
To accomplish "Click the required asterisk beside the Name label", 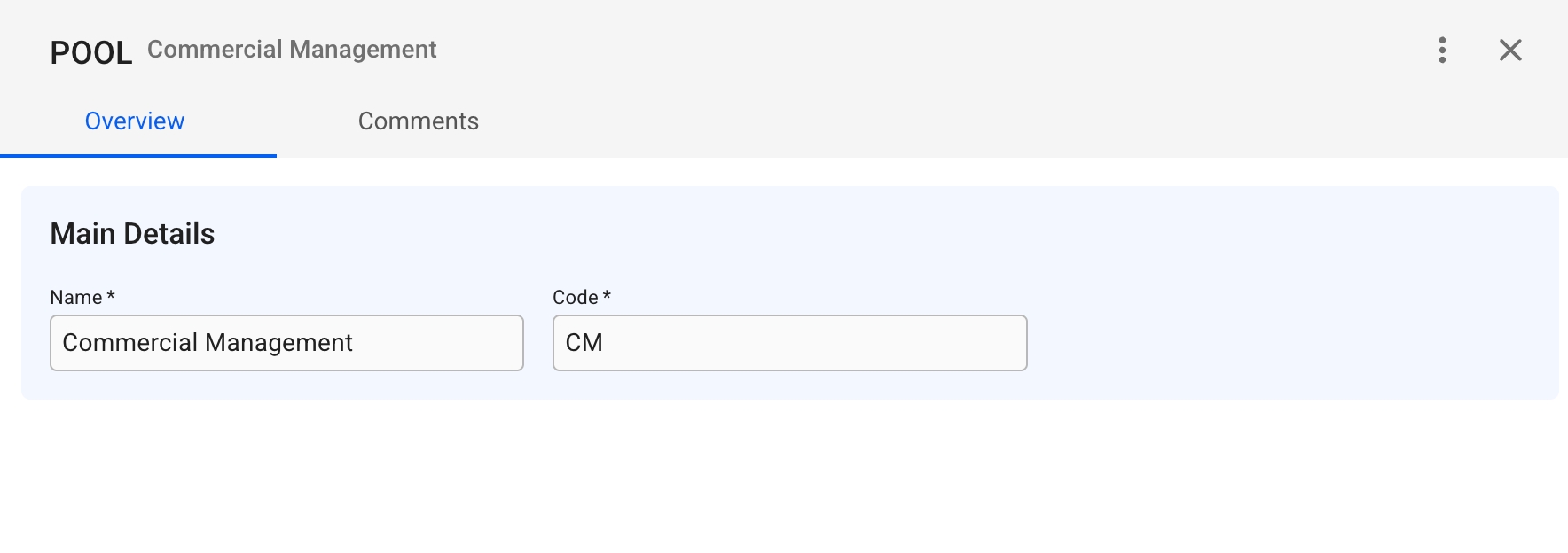I will click(x=111, y=296).
